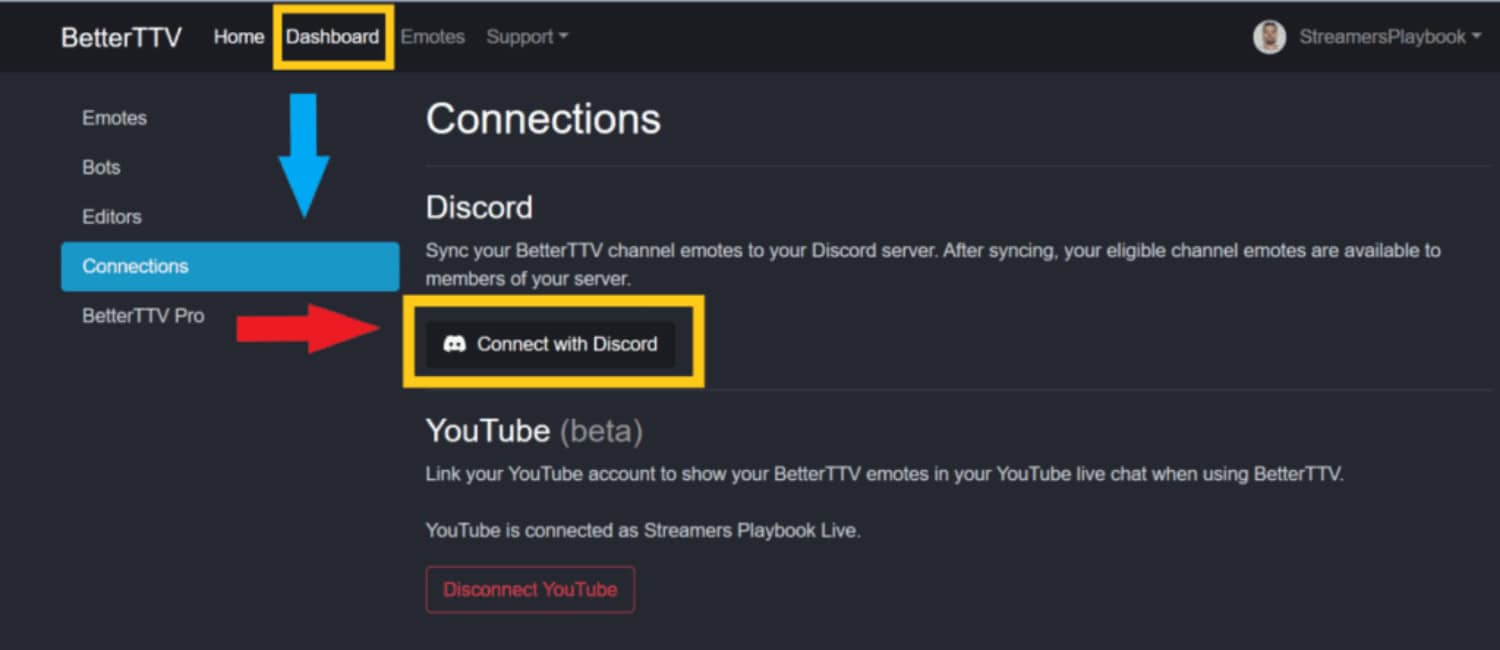Click the Disconnect YouTube button
The height and width of the screenshot is (650, 1500).
(530, 590)
